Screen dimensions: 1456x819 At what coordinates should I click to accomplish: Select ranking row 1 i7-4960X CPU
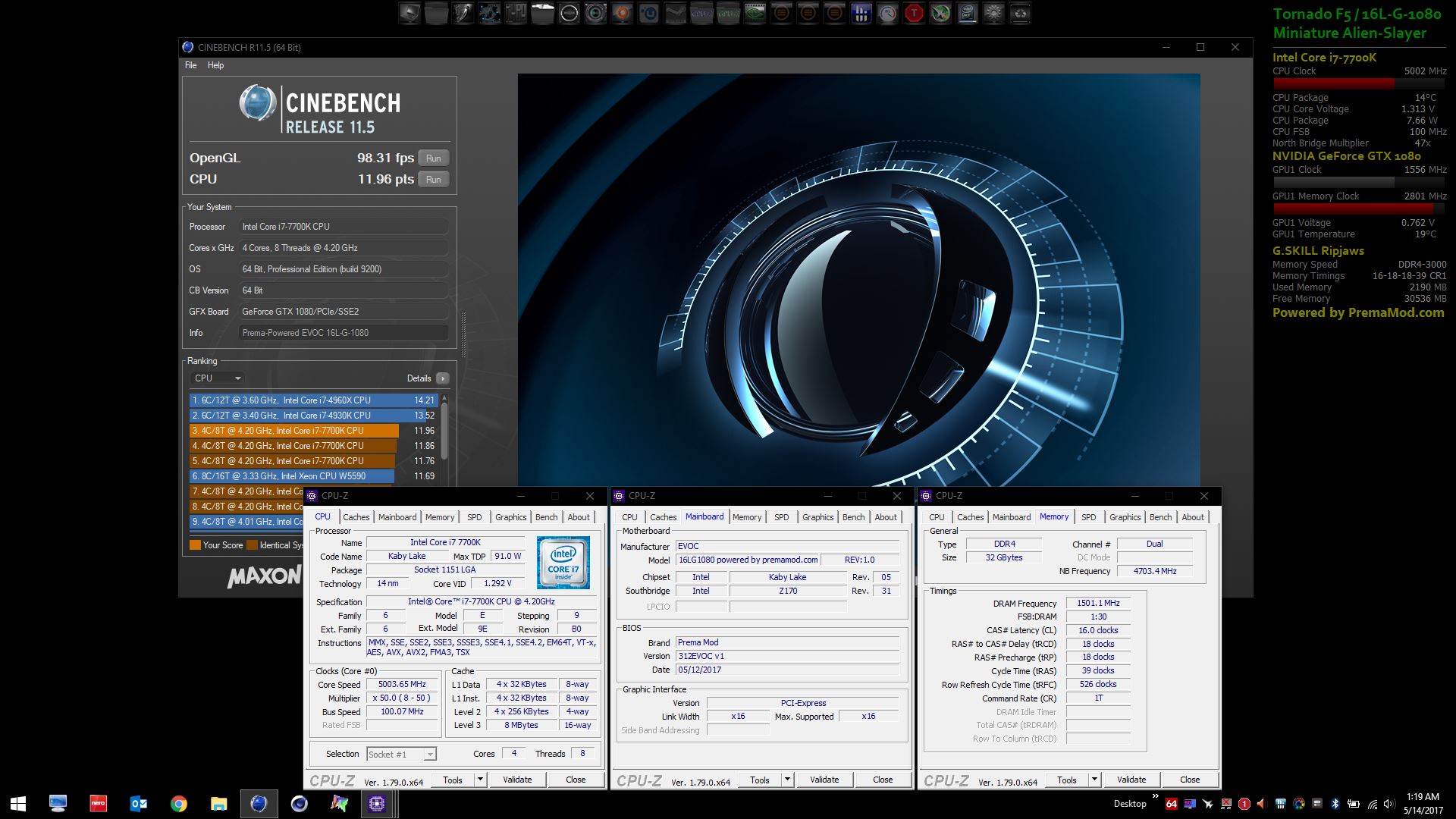[x=313, y=400]
